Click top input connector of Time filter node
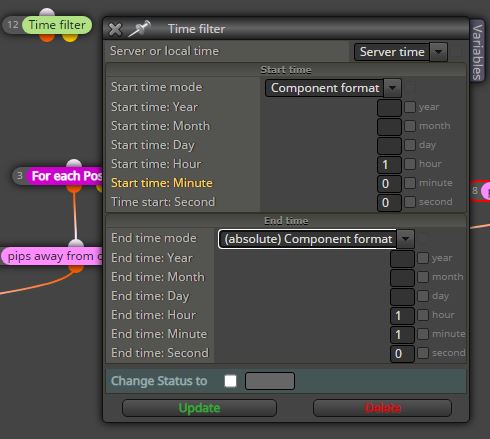This screenshot has height=439, width=490. [47, 13]
